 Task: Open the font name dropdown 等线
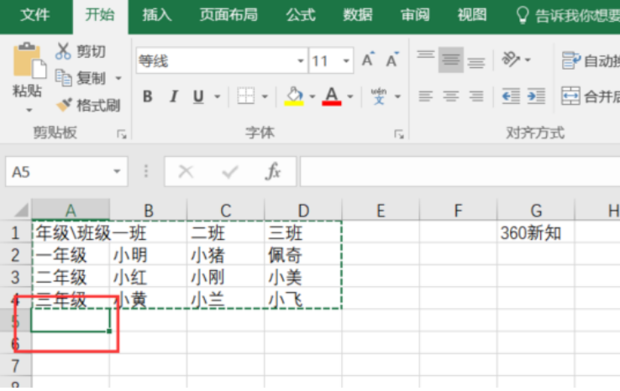[301, 60]
